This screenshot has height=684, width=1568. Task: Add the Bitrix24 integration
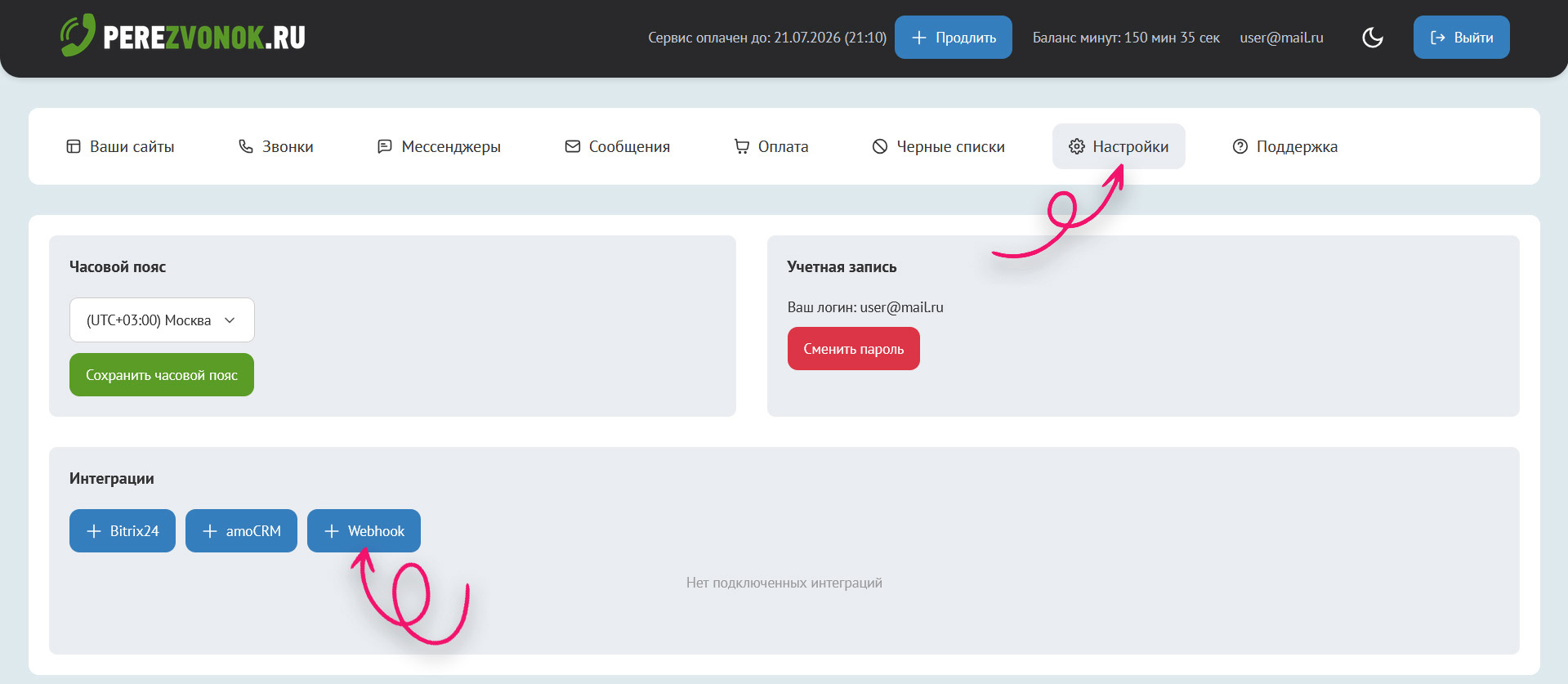point(123,531)
